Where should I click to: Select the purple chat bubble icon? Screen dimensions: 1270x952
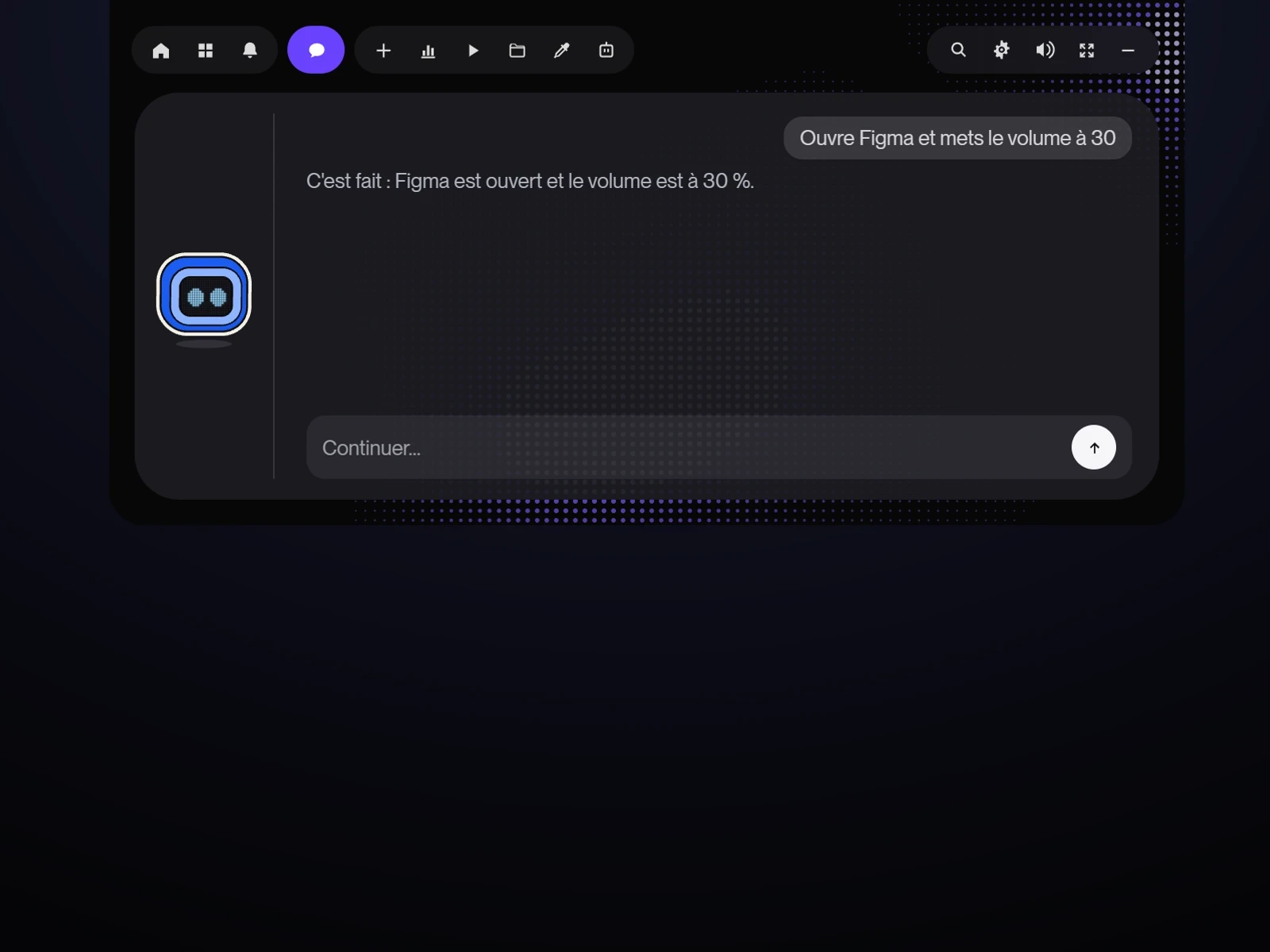coord(316,50)
